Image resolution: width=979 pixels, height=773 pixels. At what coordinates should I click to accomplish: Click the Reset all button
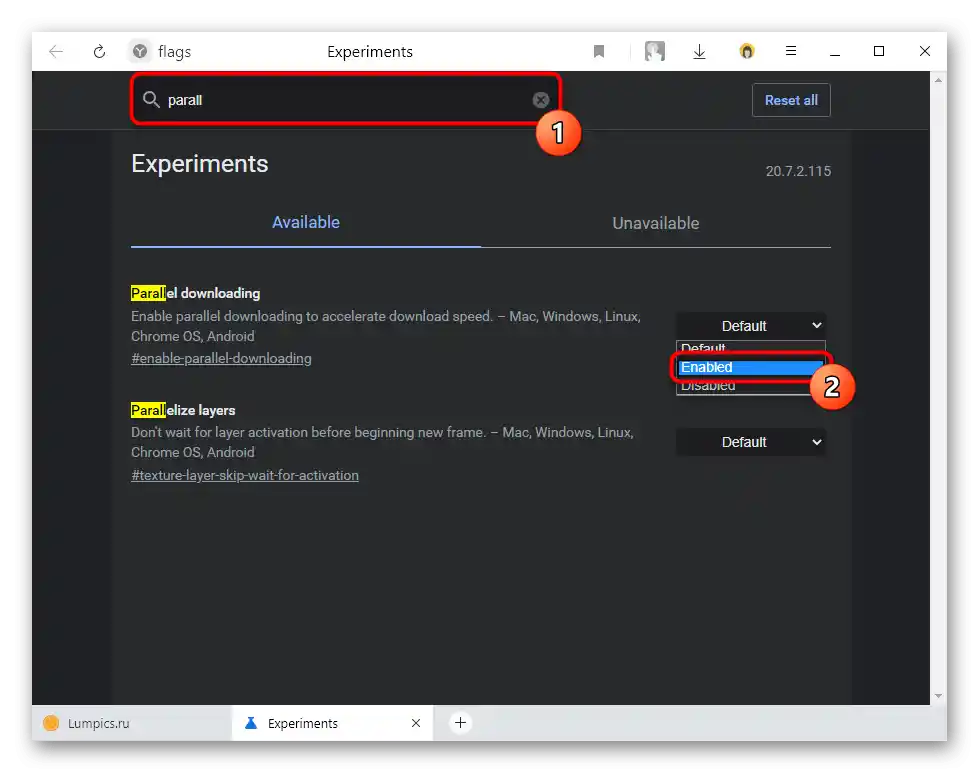(791, 100)
